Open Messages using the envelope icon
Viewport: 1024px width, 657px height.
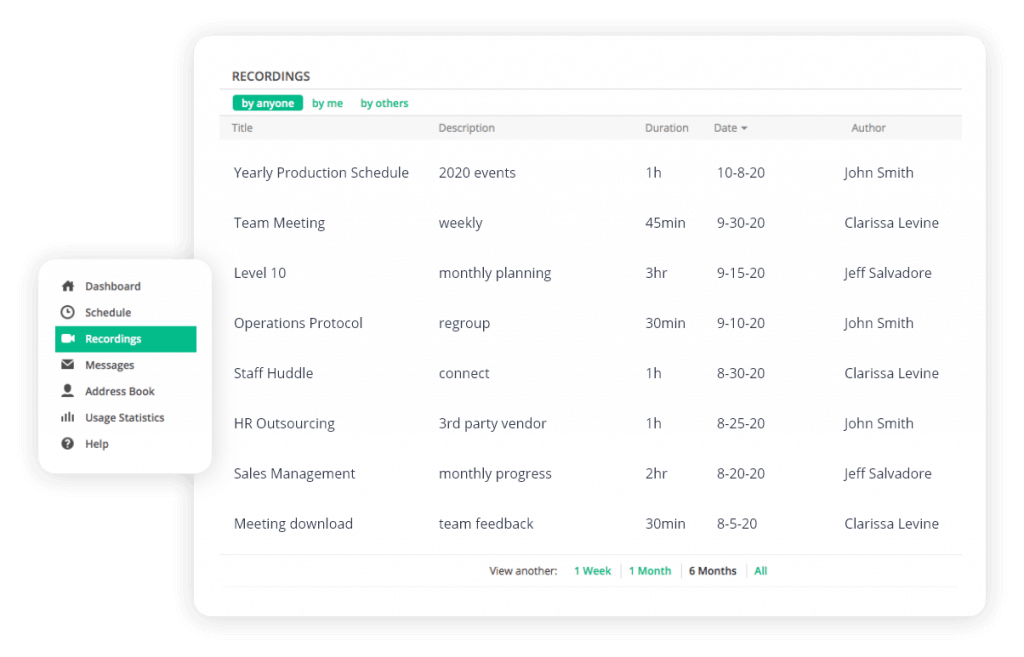click(x=68, y=365)
